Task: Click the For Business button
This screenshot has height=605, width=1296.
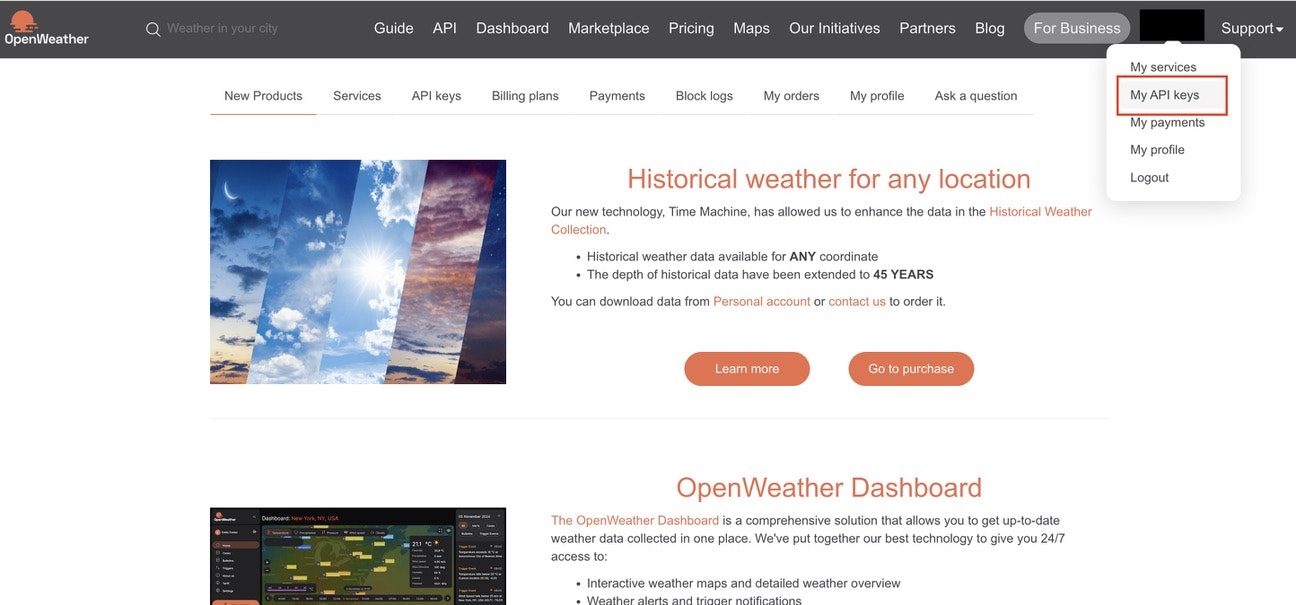Action: (x=1077, y=28)
